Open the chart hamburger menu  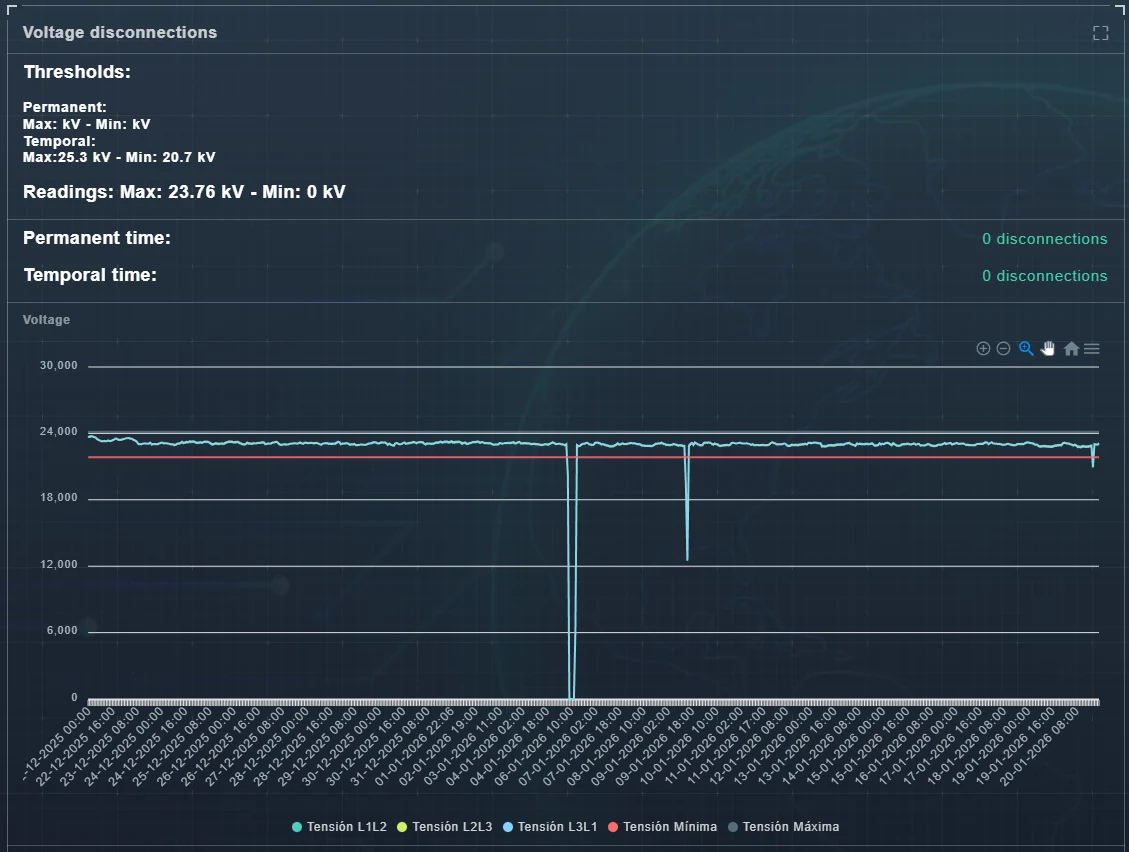[x=1092, y=349]
